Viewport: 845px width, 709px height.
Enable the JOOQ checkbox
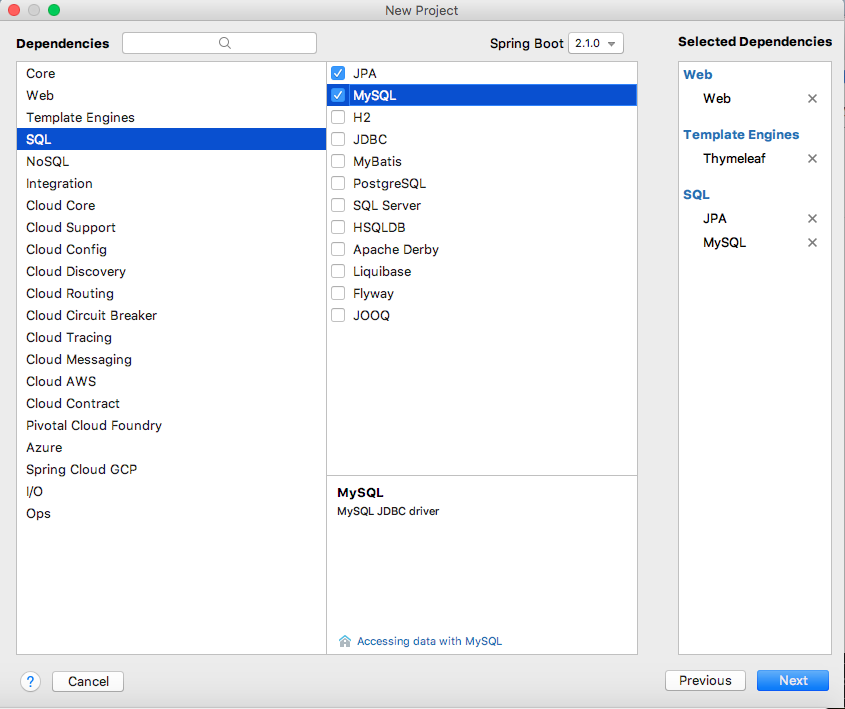click(x=338, y=315)
